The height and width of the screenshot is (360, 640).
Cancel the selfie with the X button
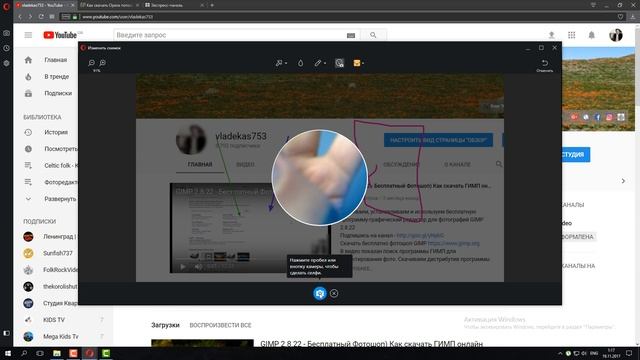(334, 293)
